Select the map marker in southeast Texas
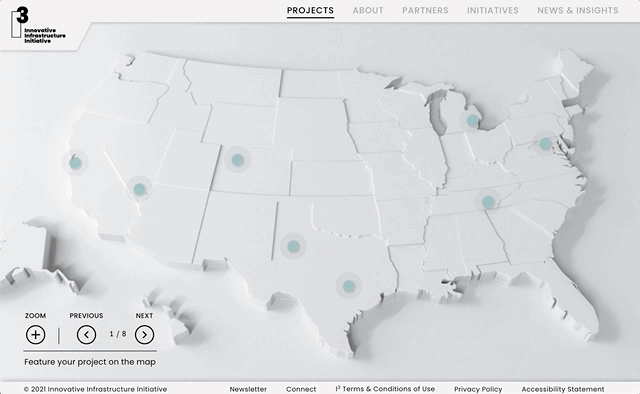 point(349,286)
